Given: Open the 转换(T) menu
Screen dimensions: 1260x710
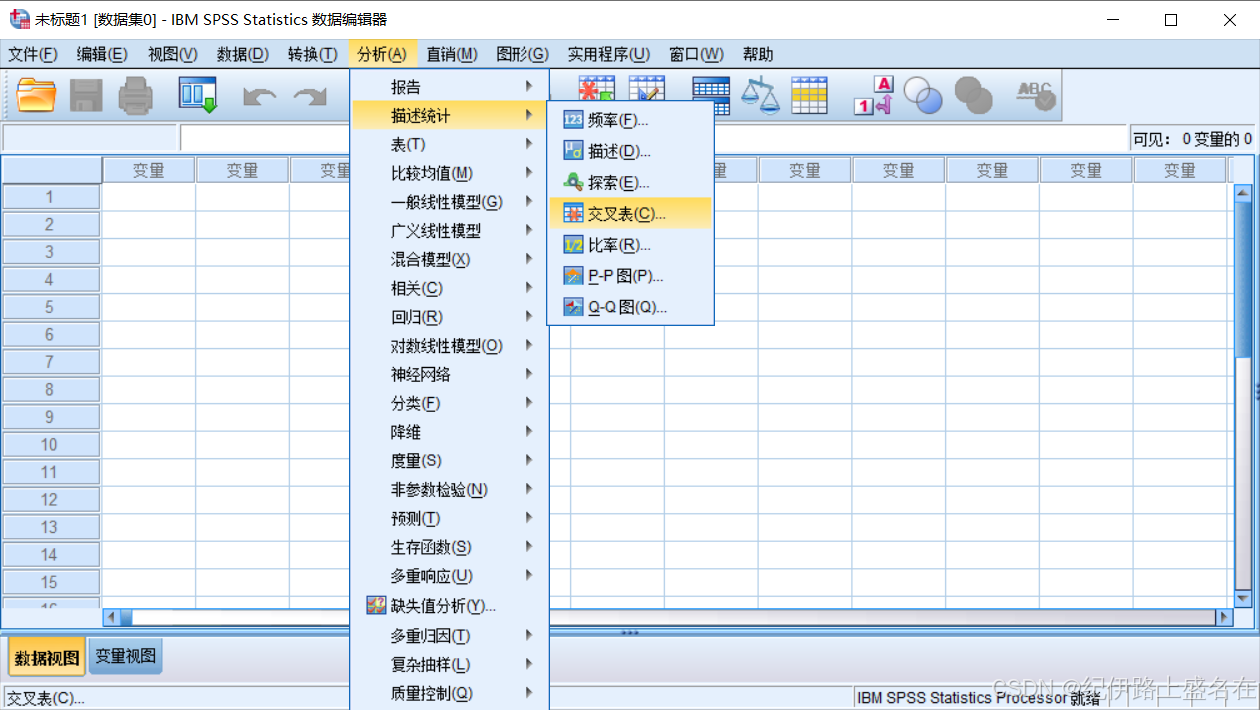Looking at the screenshot, I should tap(313, 54).
